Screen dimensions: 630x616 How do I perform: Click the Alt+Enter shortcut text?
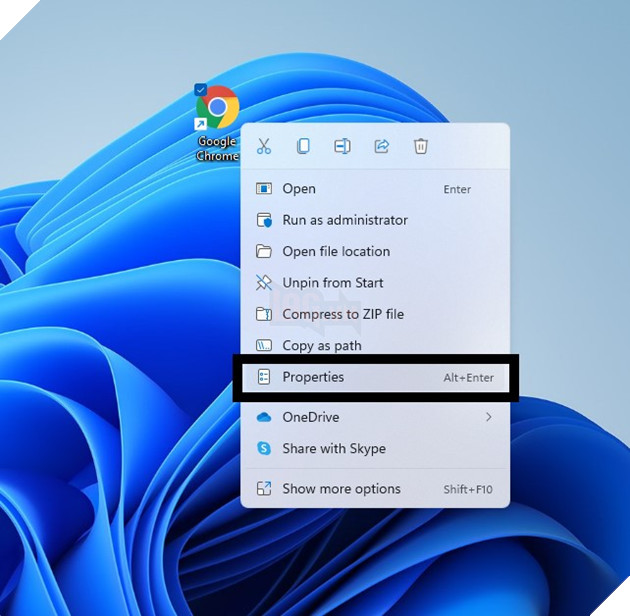point(468,378)
